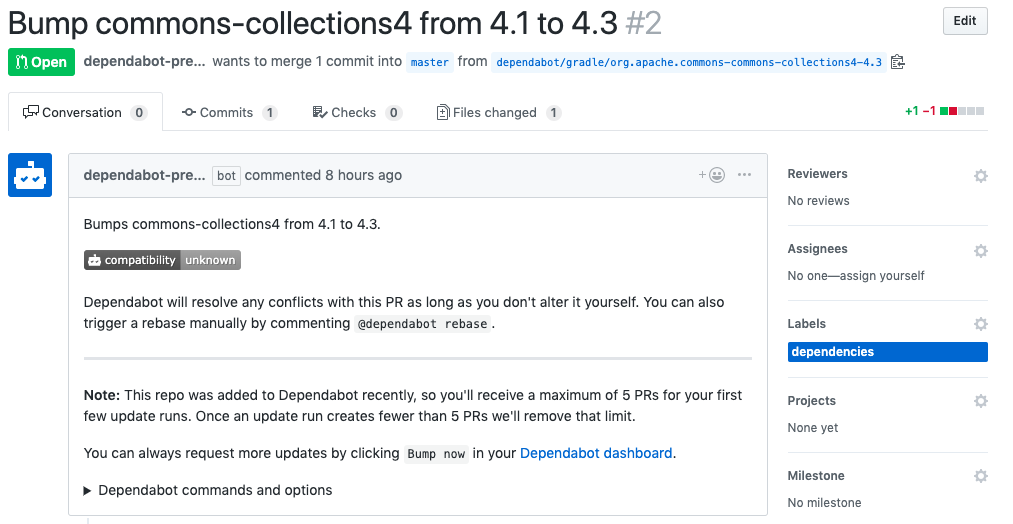Open the dependabot-pre... commenter profile link
The width and height of the screenshot is (1013, 524).
(x=145, y=175)
